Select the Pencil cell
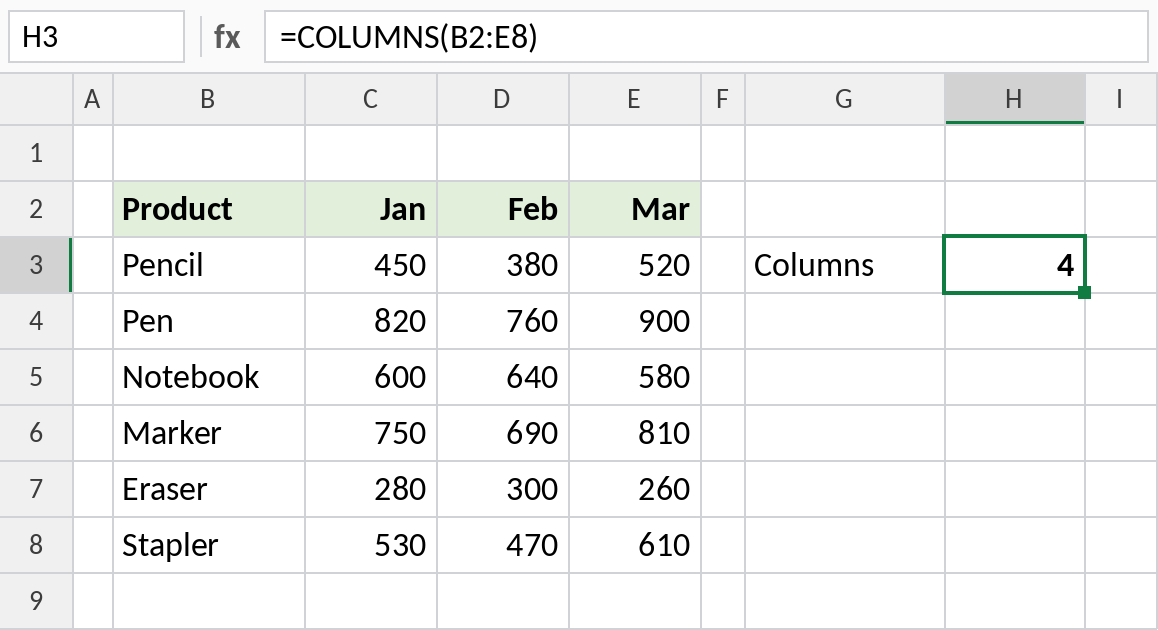 tap(208, 265)
